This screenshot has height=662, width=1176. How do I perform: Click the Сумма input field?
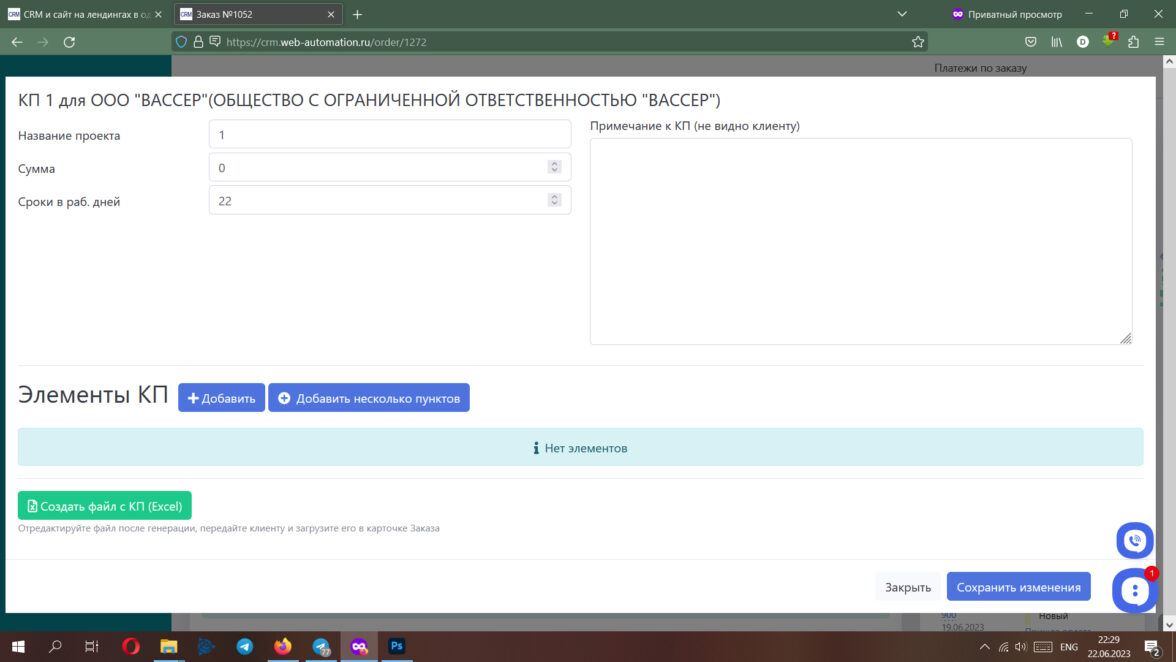coord(390,168)
